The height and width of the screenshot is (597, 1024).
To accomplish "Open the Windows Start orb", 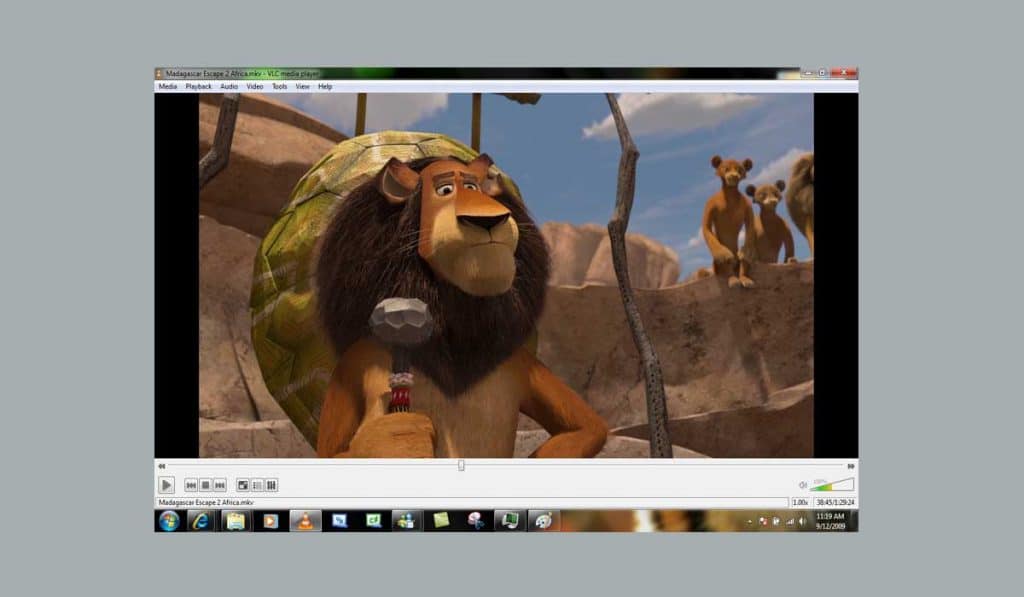I will [169, 521].
